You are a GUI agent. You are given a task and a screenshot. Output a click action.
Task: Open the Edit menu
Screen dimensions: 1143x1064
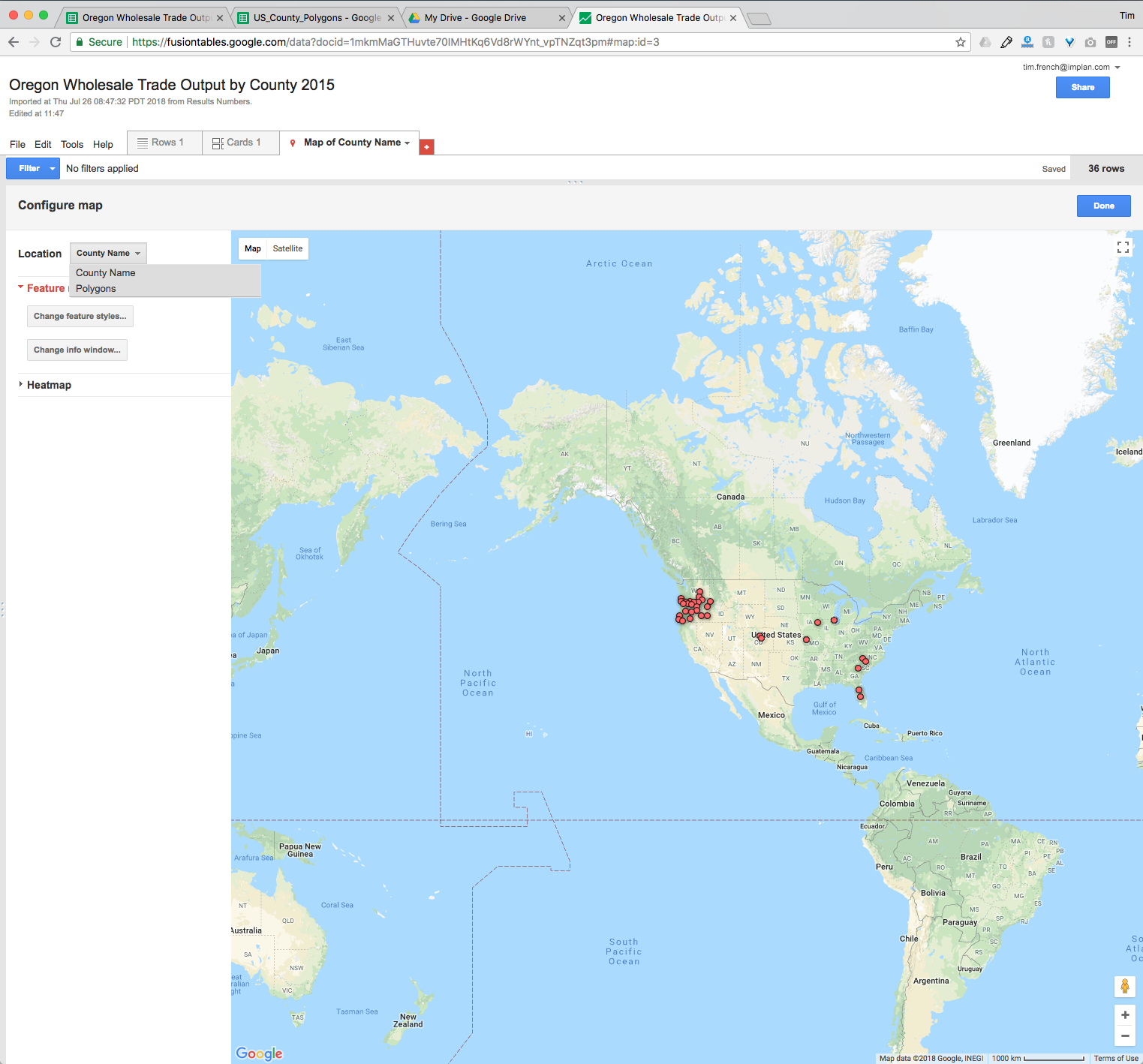43,145
